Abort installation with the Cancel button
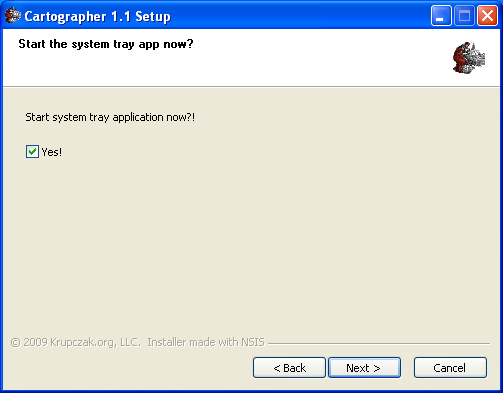 (x=450, y=368)
